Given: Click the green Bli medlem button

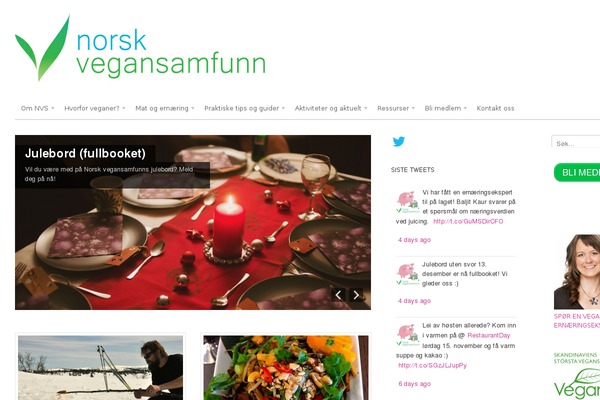Looking at the screenshot, I should (577, 173).
